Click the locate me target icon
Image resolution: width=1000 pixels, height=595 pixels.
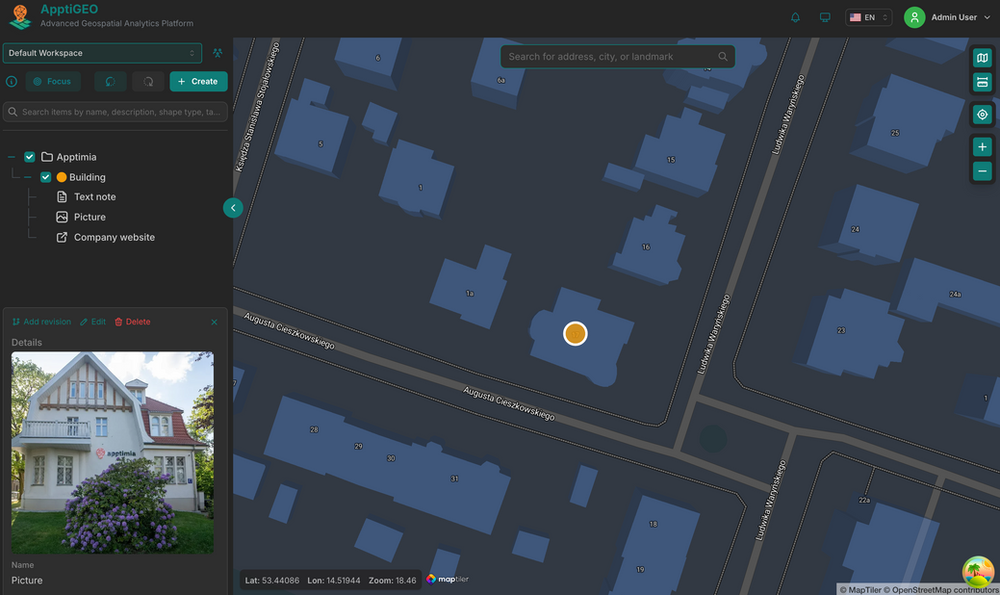(982, 115)
